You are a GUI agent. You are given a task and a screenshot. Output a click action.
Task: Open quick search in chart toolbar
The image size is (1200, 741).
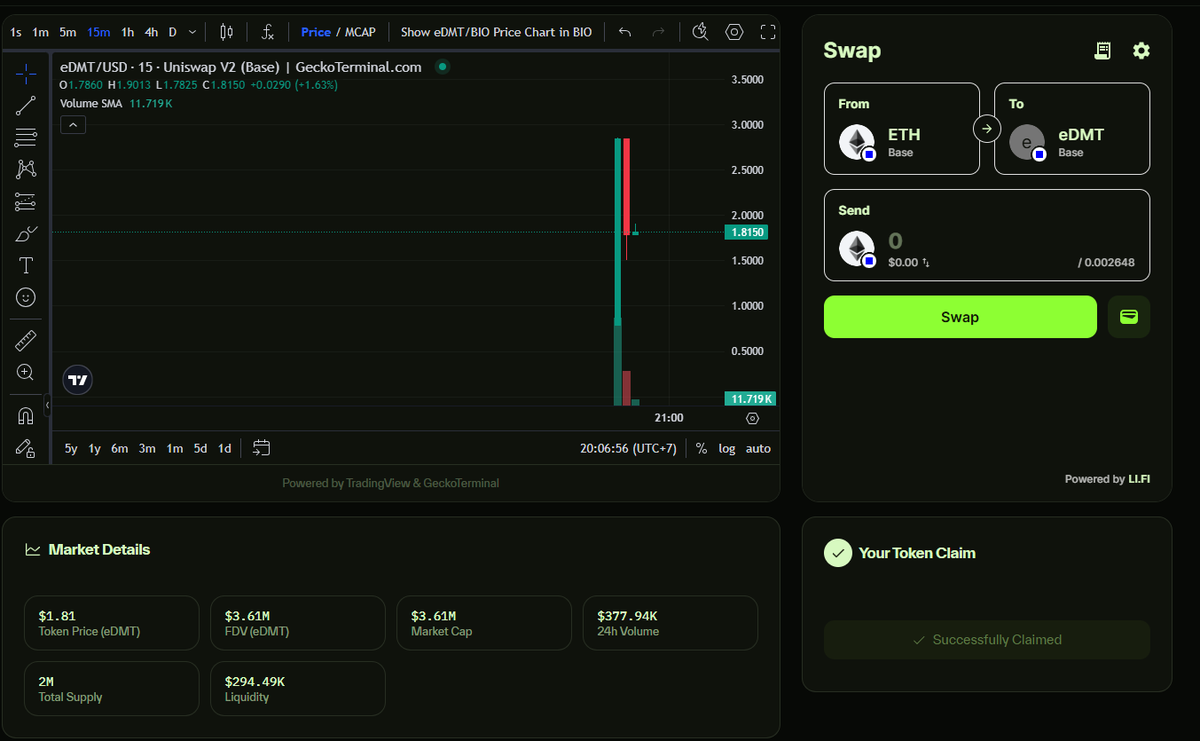[700, 32]
